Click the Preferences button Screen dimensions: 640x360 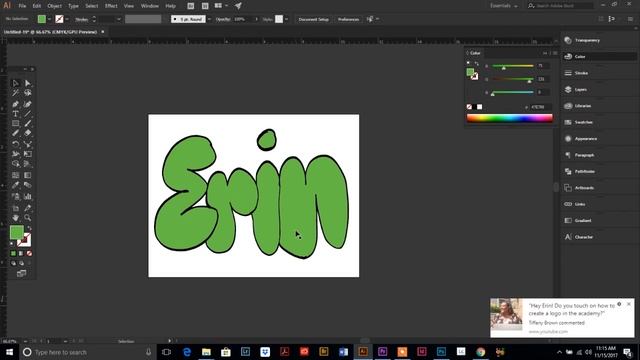pos(348,19)
